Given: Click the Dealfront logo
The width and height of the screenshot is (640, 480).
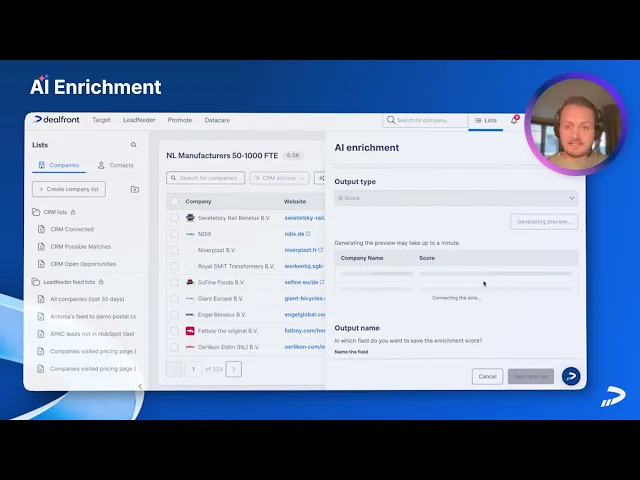Looking at the screenshot, I should [x=57, y=120].
